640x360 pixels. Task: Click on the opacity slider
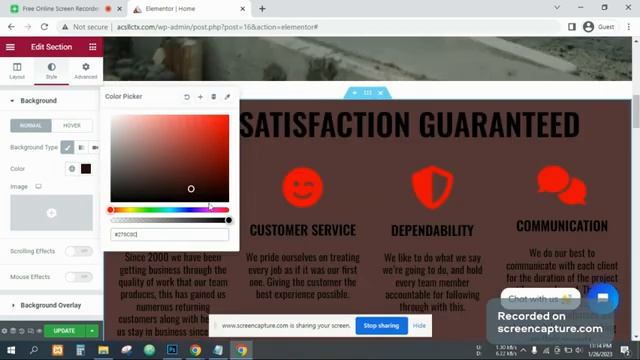coord(170,220)
